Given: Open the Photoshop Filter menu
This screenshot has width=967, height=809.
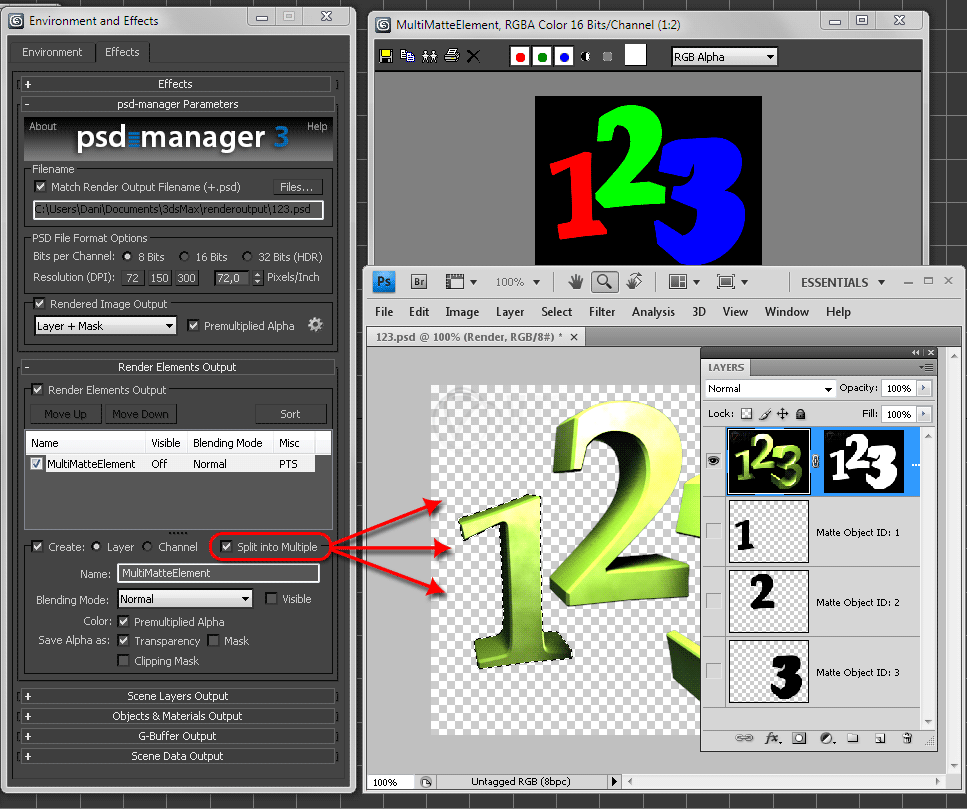Looking at the screenshot, I should pos(602,312).
